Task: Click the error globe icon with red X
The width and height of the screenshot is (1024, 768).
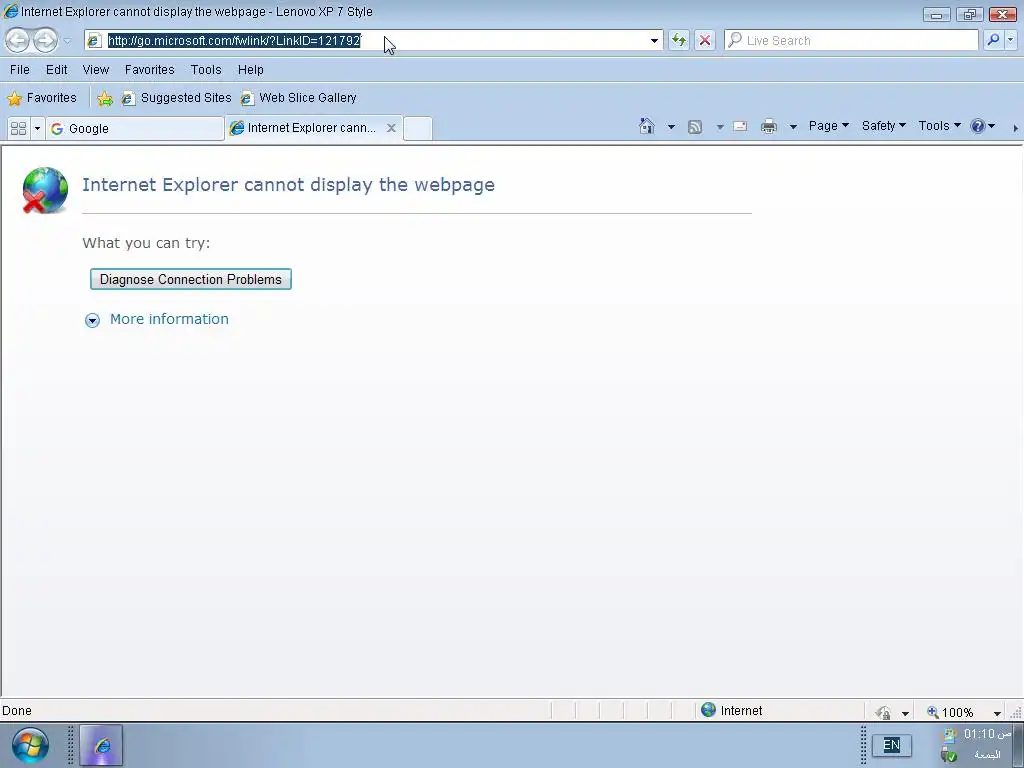Action: [44, 190]
